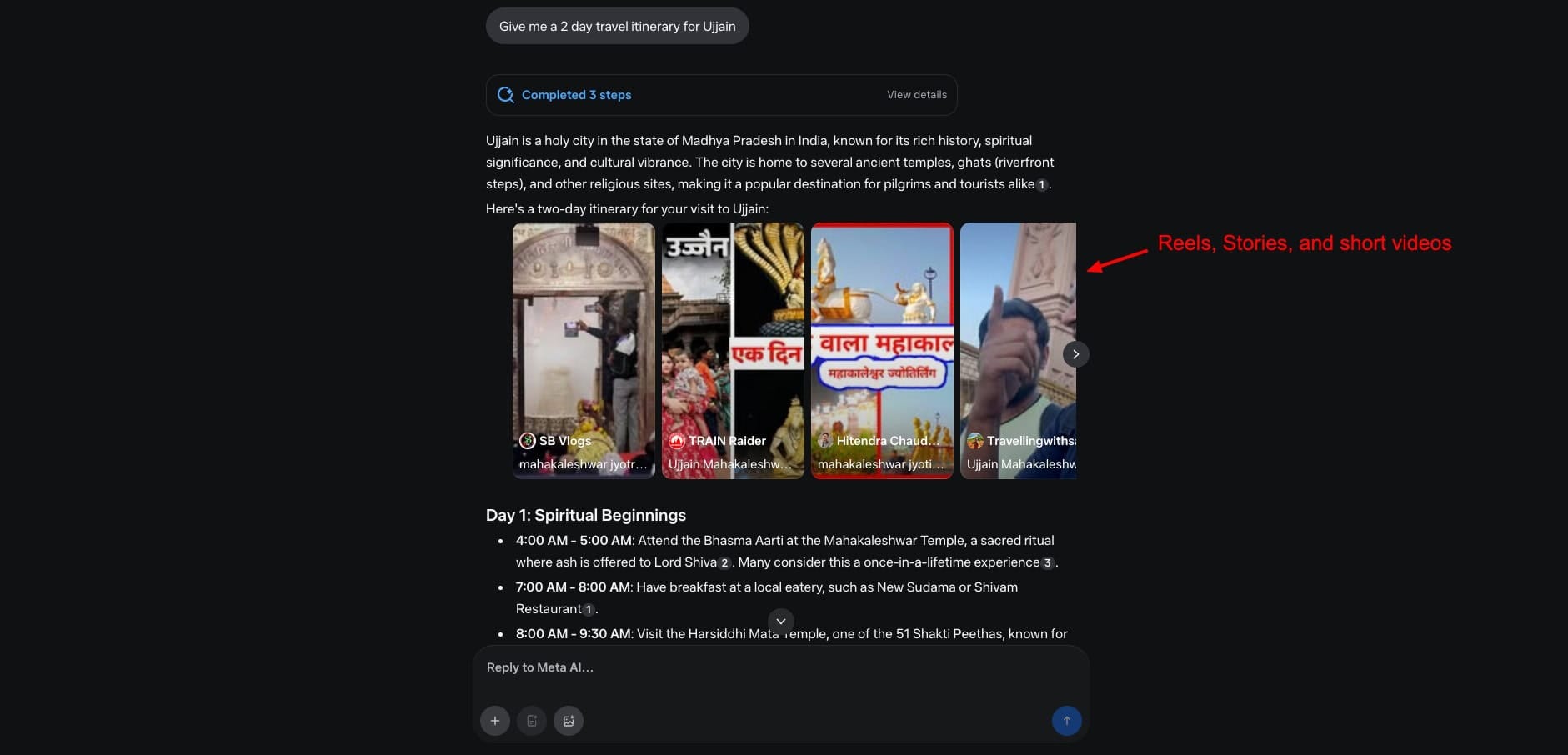Click the Travellingwiths... profile avatar

point(974,441)
